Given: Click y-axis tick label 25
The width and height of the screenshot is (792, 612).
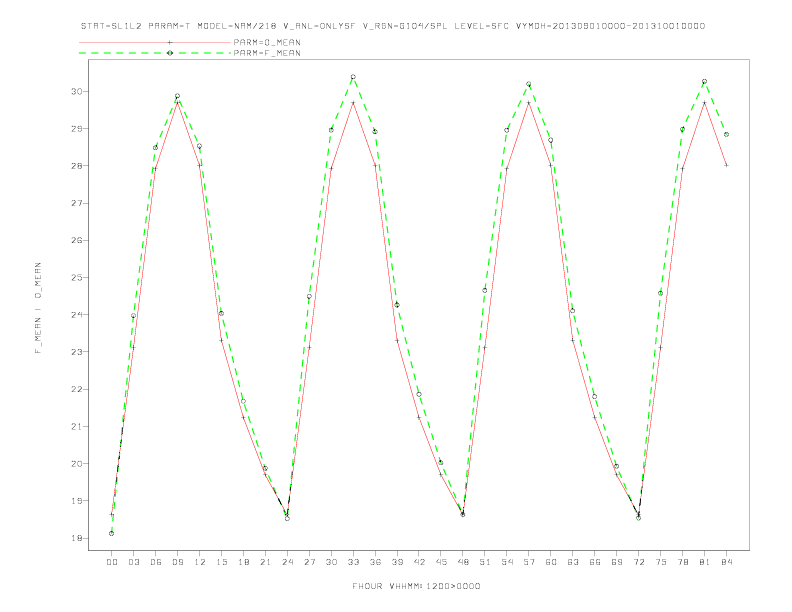Looking at the screenshot, I should (x=76, y=277).
